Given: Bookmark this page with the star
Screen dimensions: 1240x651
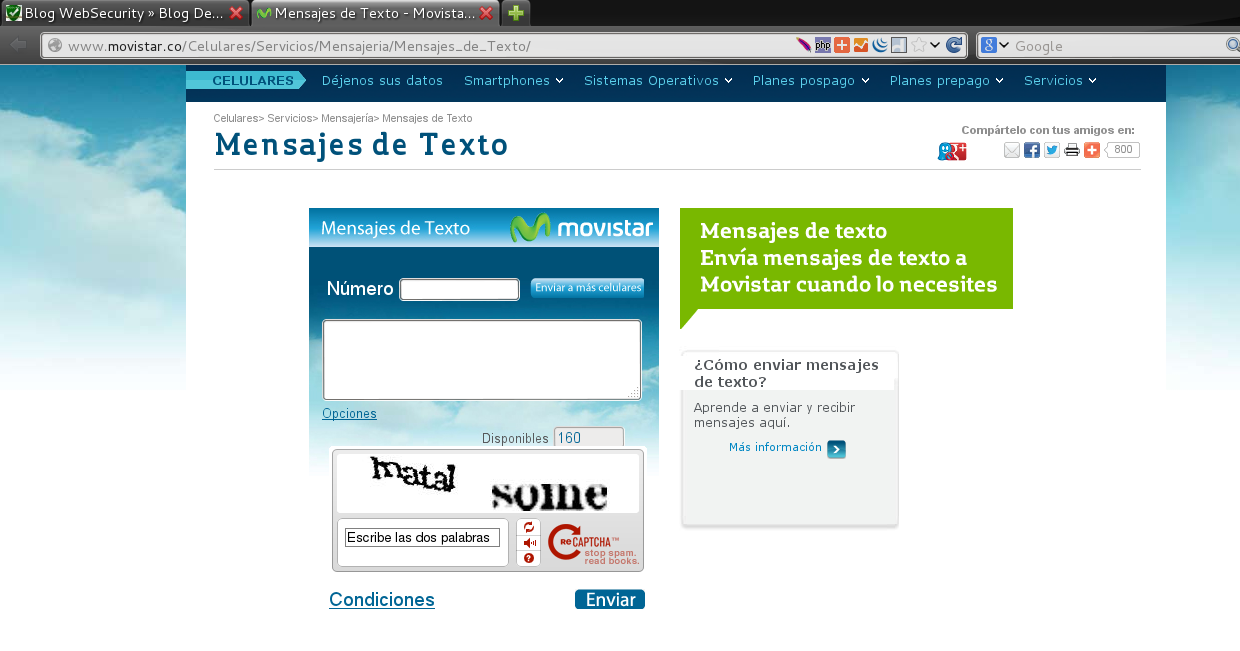Looking at the screenshot, I should pyautogui.click(x=918, y=45).
